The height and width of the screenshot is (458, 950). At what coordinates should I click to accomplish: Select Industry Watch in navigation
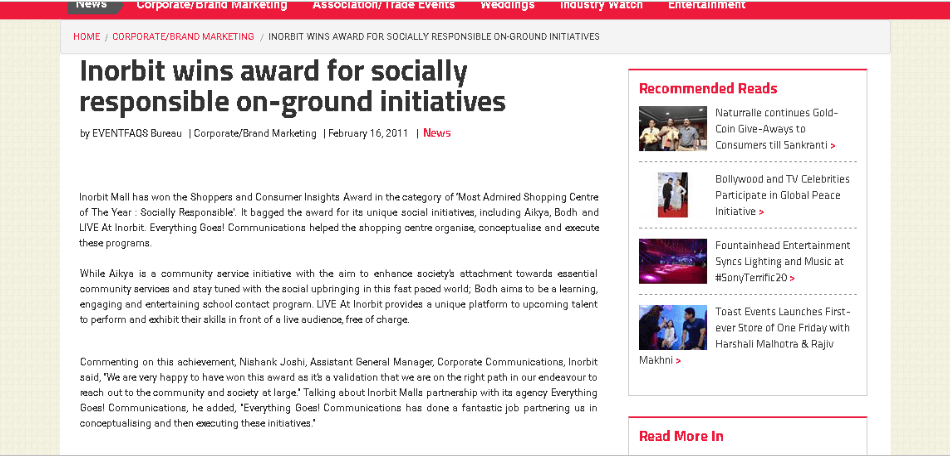tap(601, 5)
